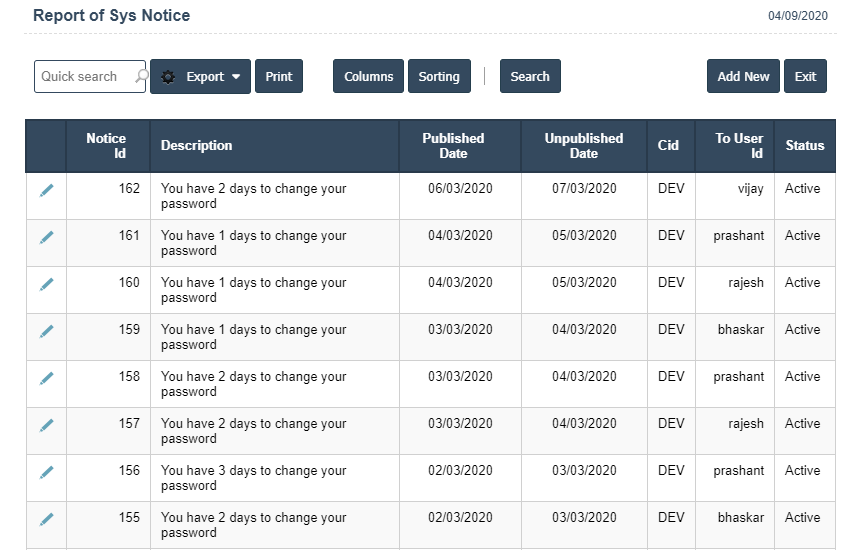The height and width of the screenshot is (550, 851).
Task: Sort by Published Date column header
Action: [453, 146]
